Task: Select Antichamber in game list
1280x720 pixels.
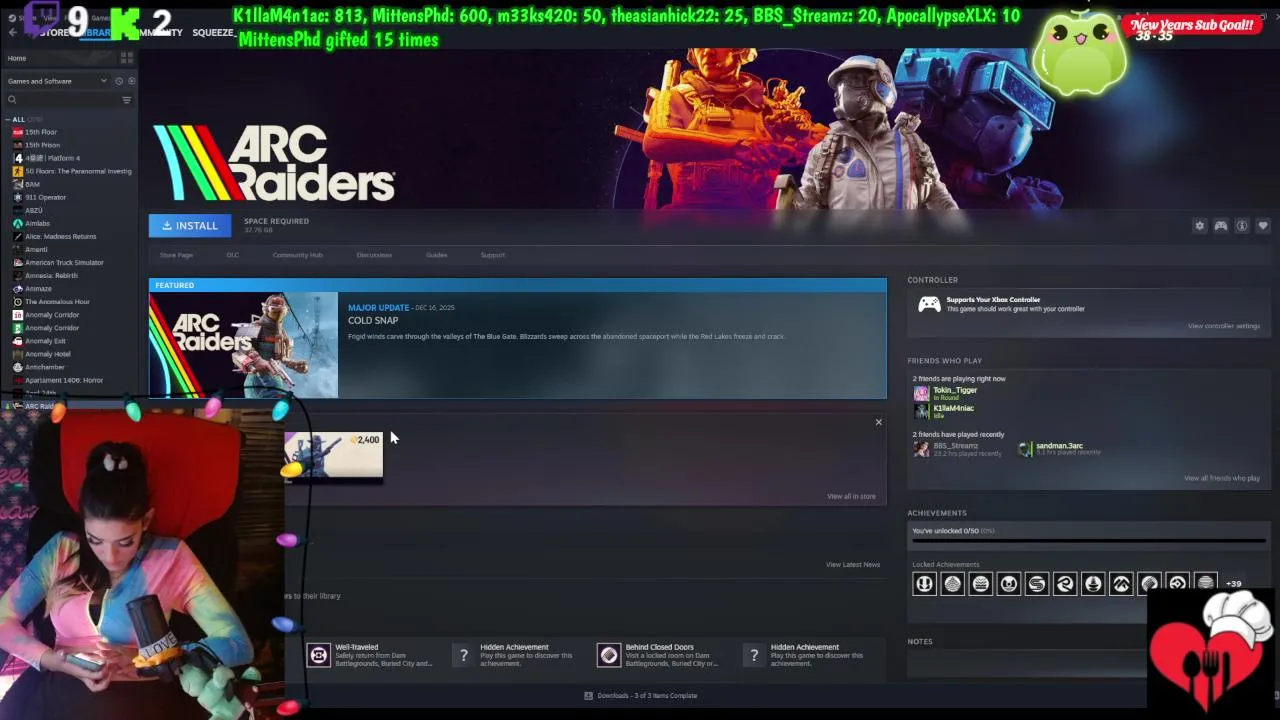Action: pos(44,367)
